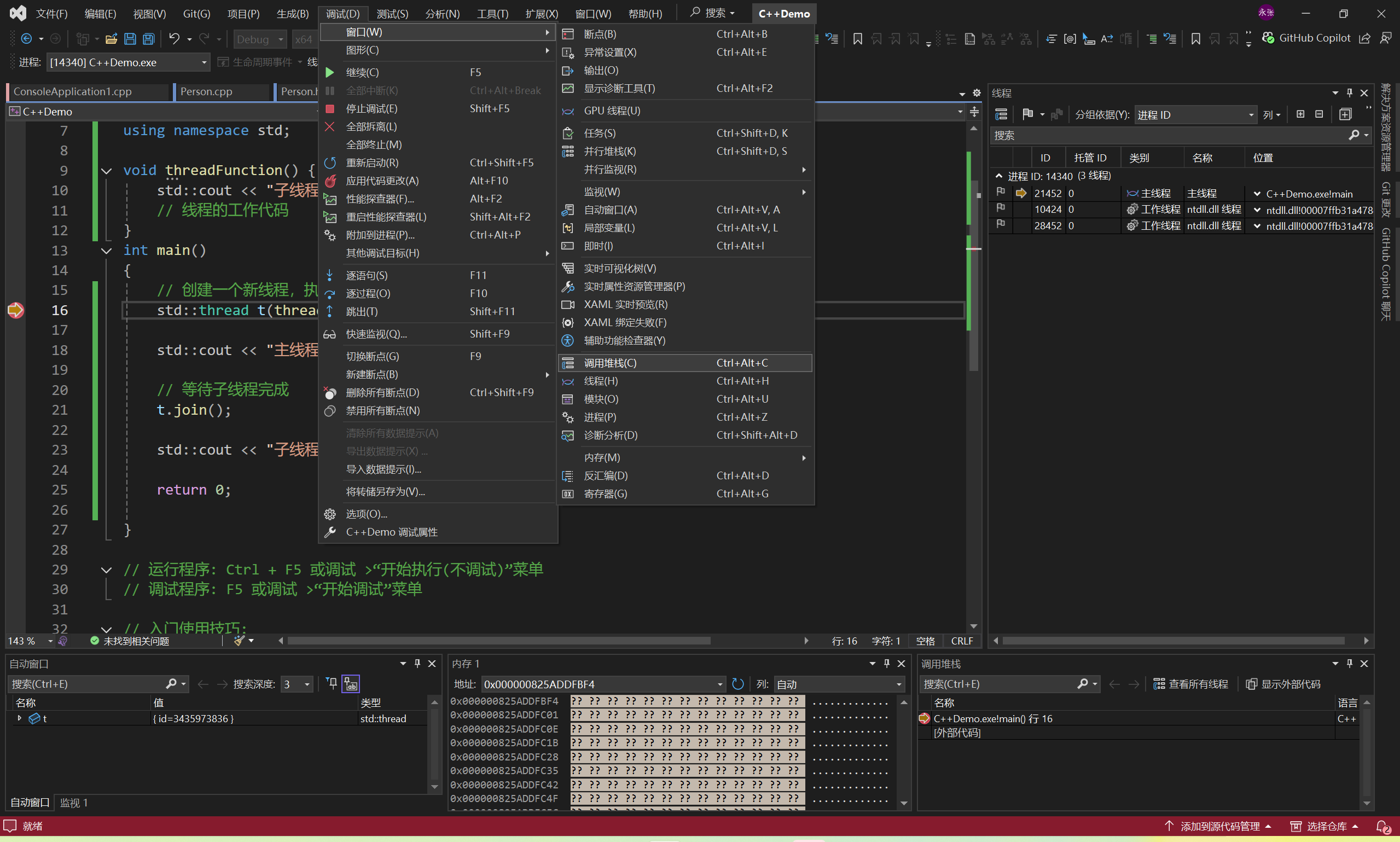
Task: Click 选择仓库 in status bar
Action: point(1325,827)
